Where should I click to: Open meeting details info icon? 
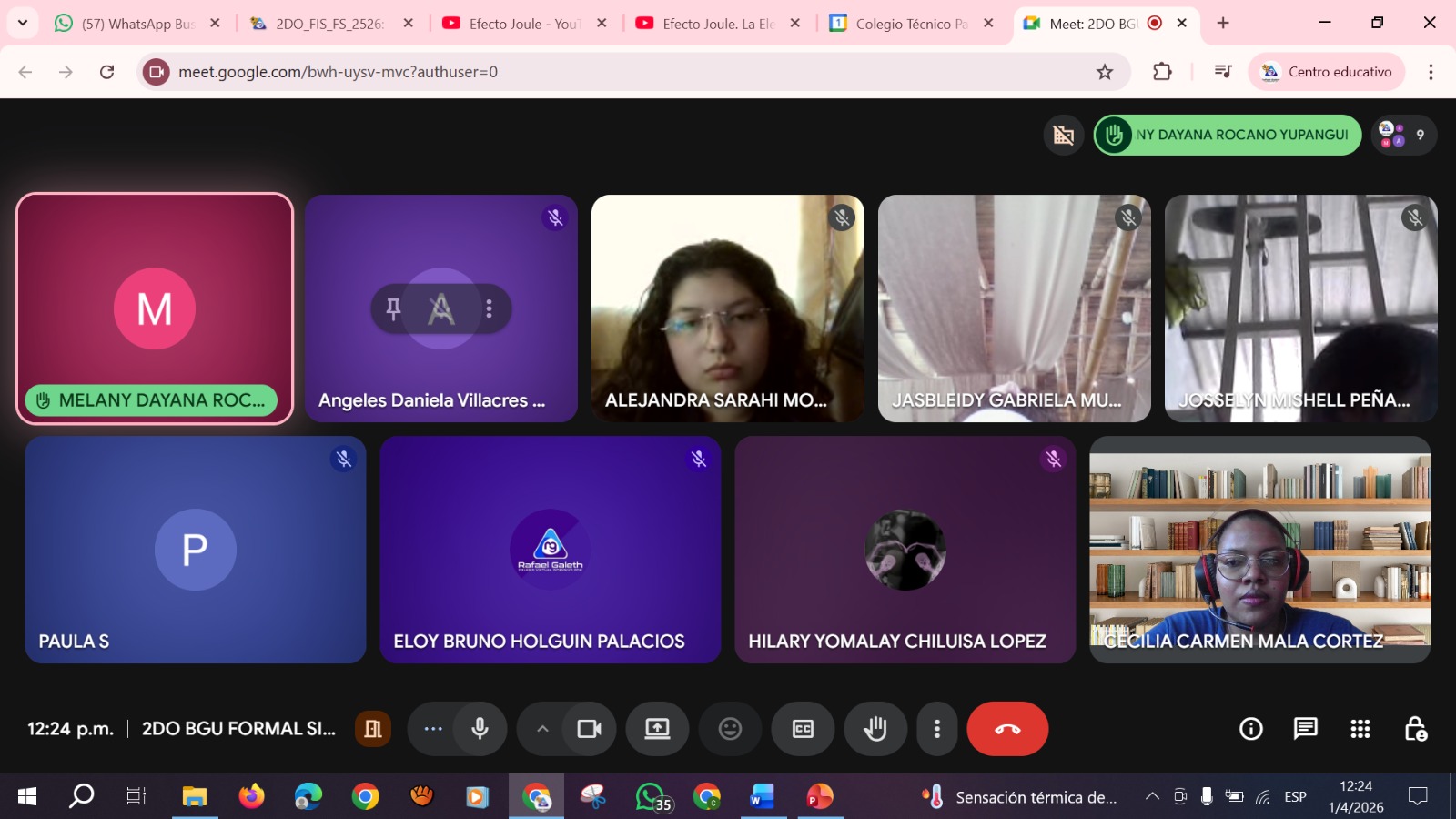coord(1251,729)
